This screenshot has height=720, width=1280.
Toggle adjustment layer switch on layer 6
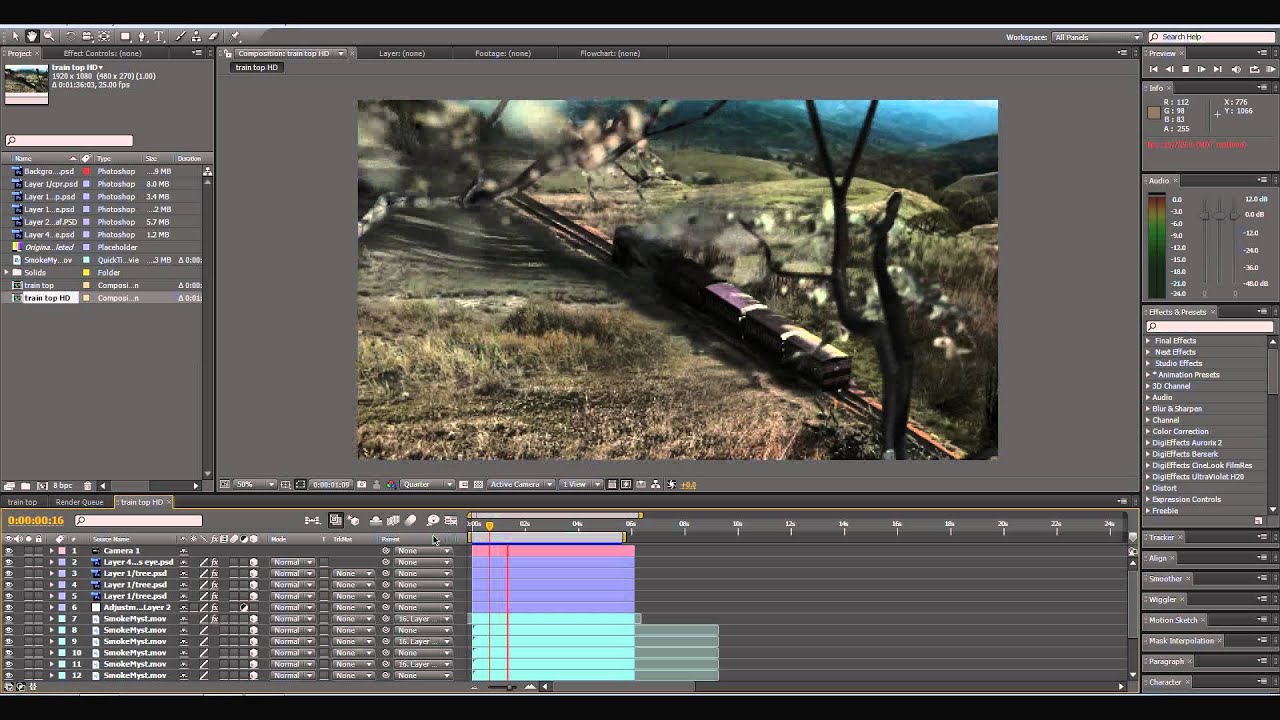(243, 607)
